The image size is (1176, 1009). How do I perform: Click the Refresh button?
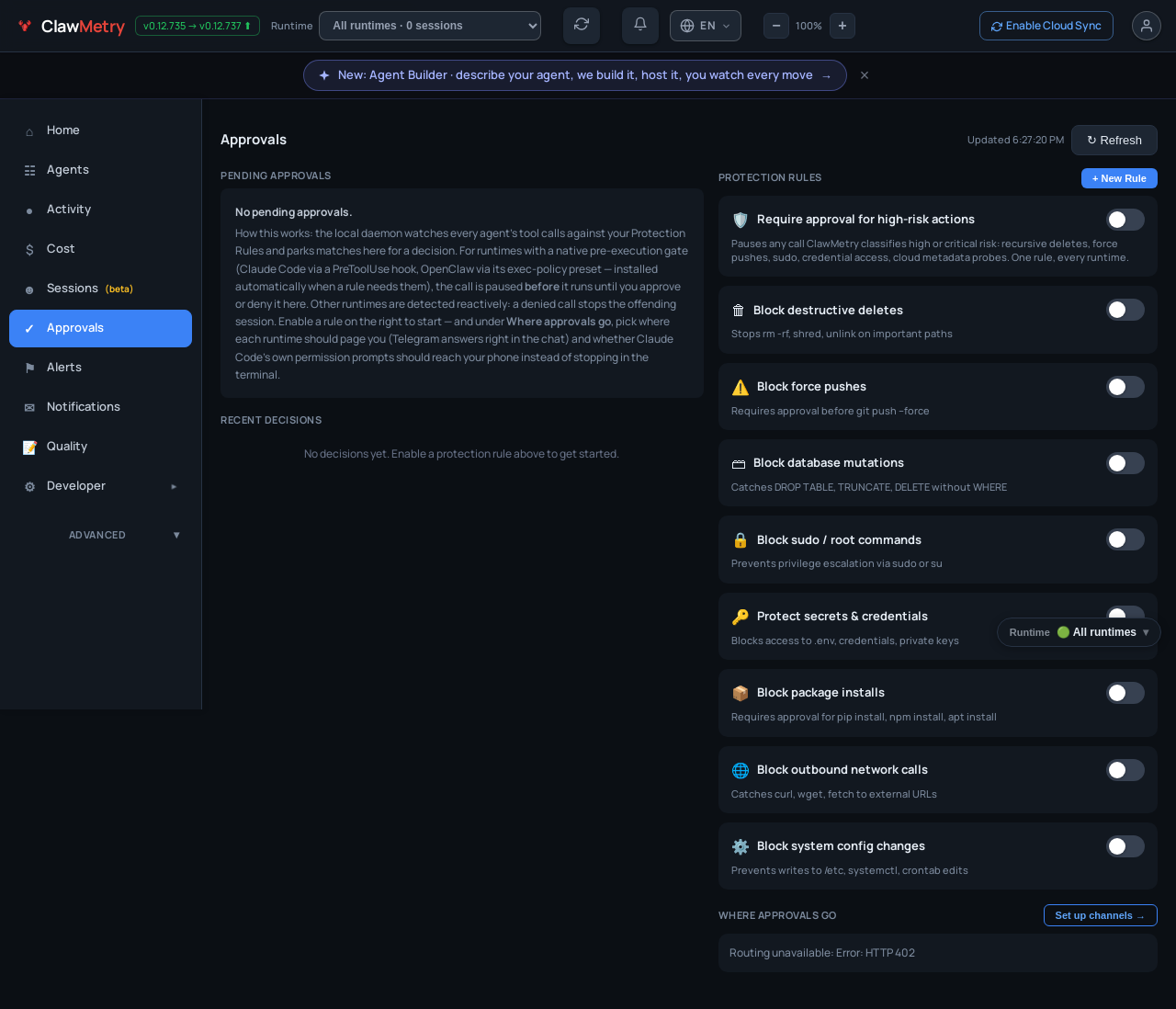click(x=1114, y=140)
